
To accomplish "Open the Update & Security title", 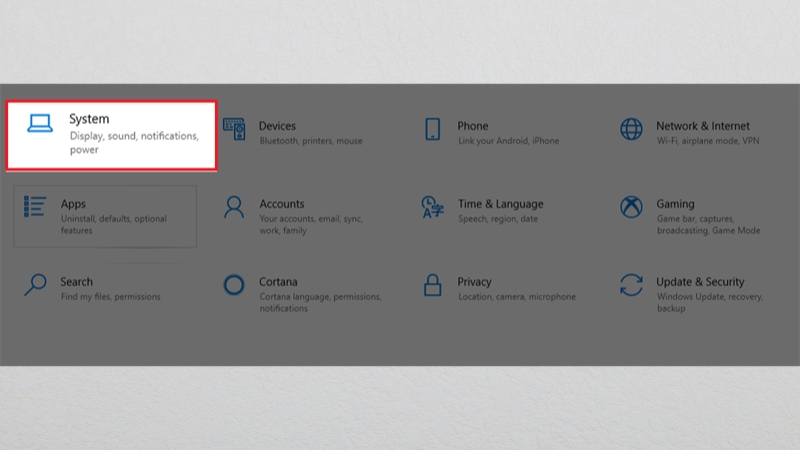I will (700, 282).
